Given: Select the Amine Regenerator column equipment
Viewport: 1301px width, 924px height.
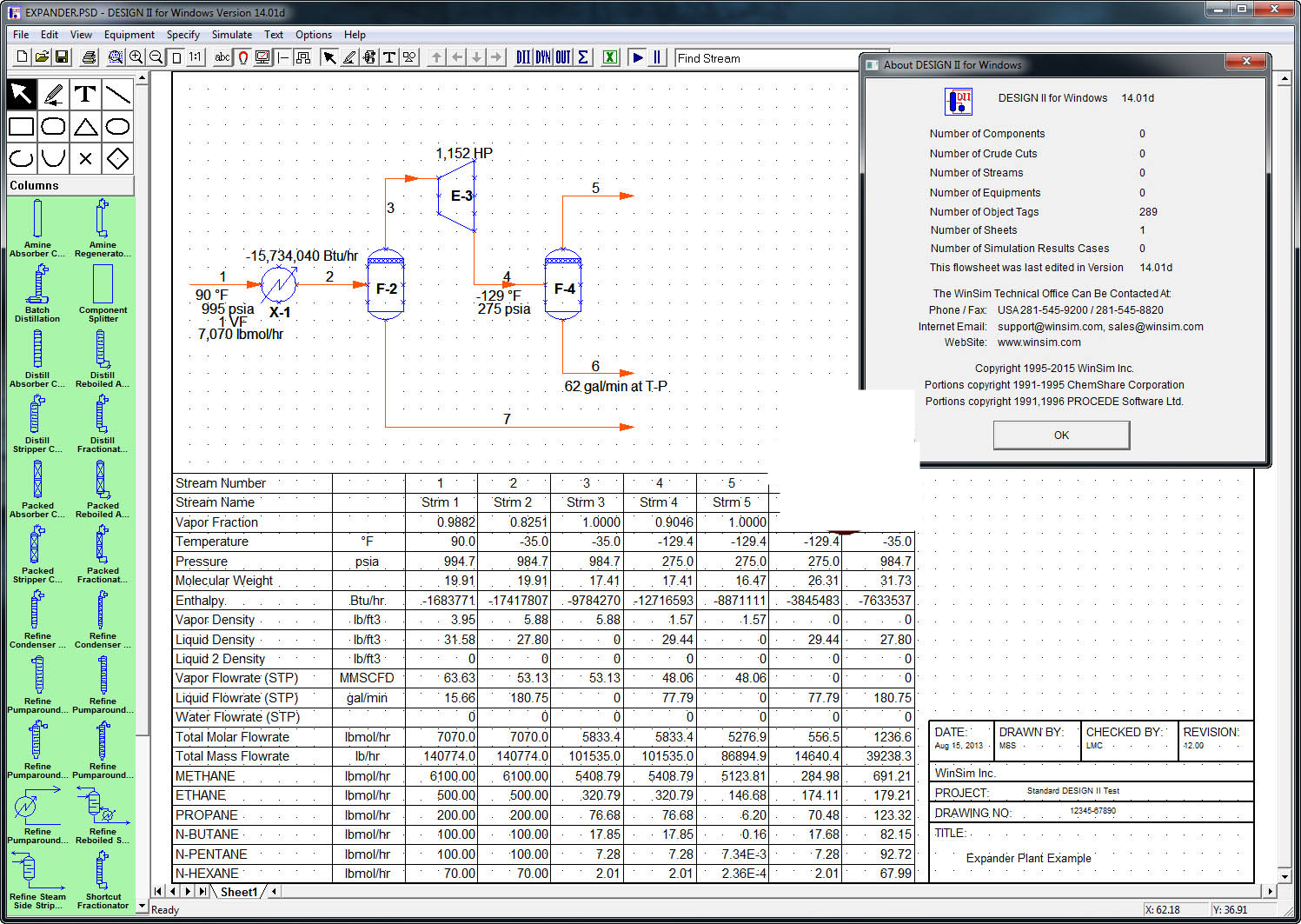Looking at the screenshot, I should coord(103,228).
